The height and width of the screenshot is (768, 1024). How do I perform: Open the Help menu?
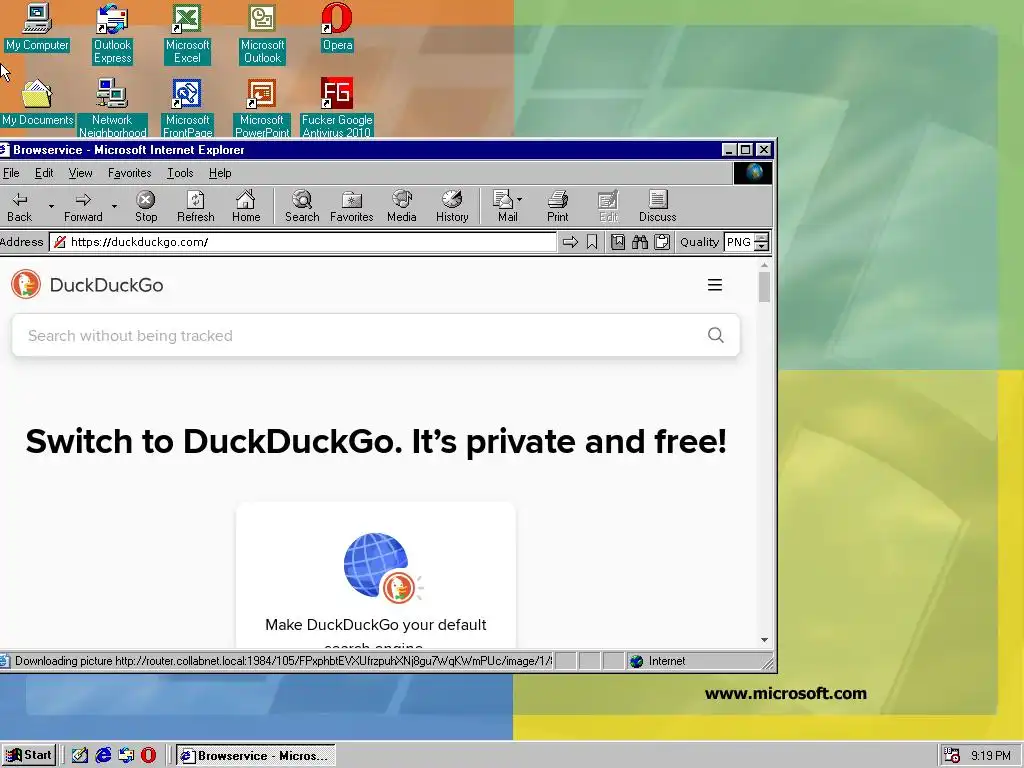click(x=220, y=173)
